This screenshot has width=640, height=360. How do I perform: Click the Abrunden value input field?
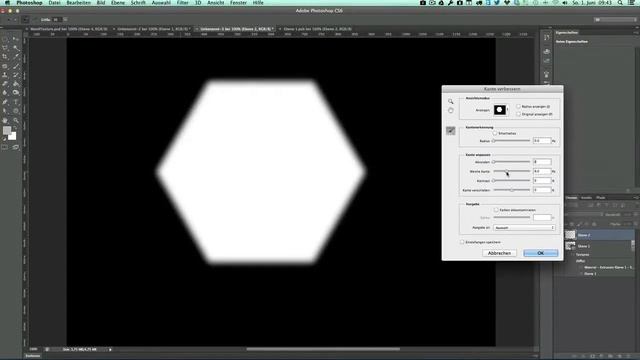click(542, 162)
